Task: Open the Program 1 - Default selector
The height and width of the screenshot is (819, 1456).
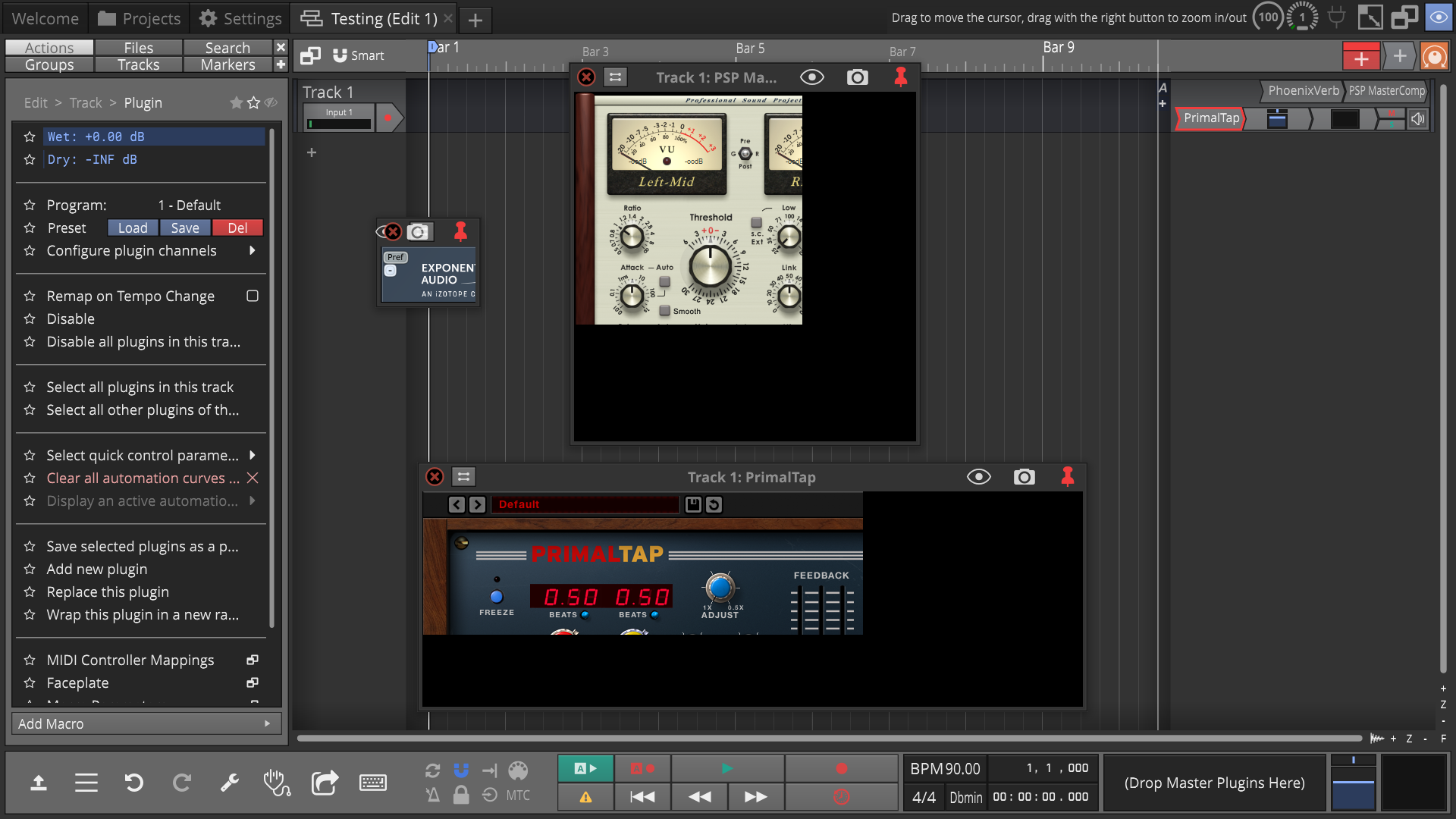Action: pyautogui.click(x=190, y=206)
